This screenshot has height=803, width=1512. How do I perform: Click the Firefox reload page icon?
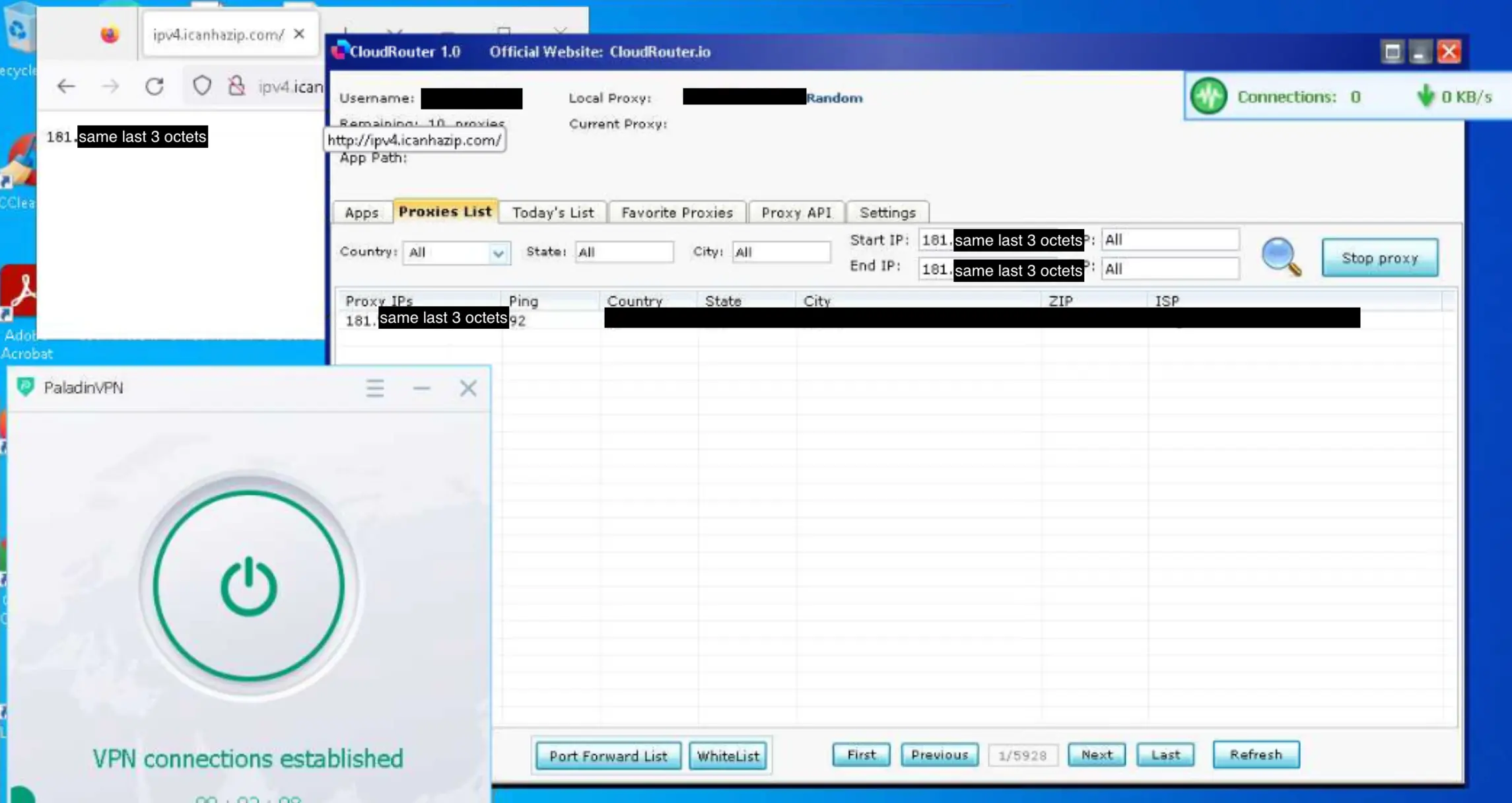tap(155, 87)
